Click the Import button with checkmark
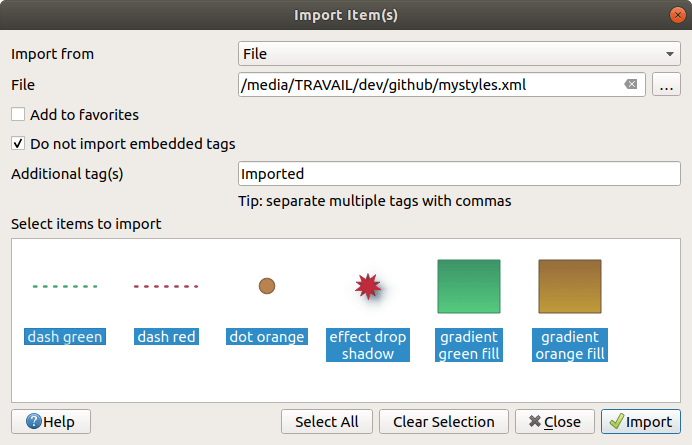The width and height of the screenshot is (692, 445). click(x=641, y=422)
